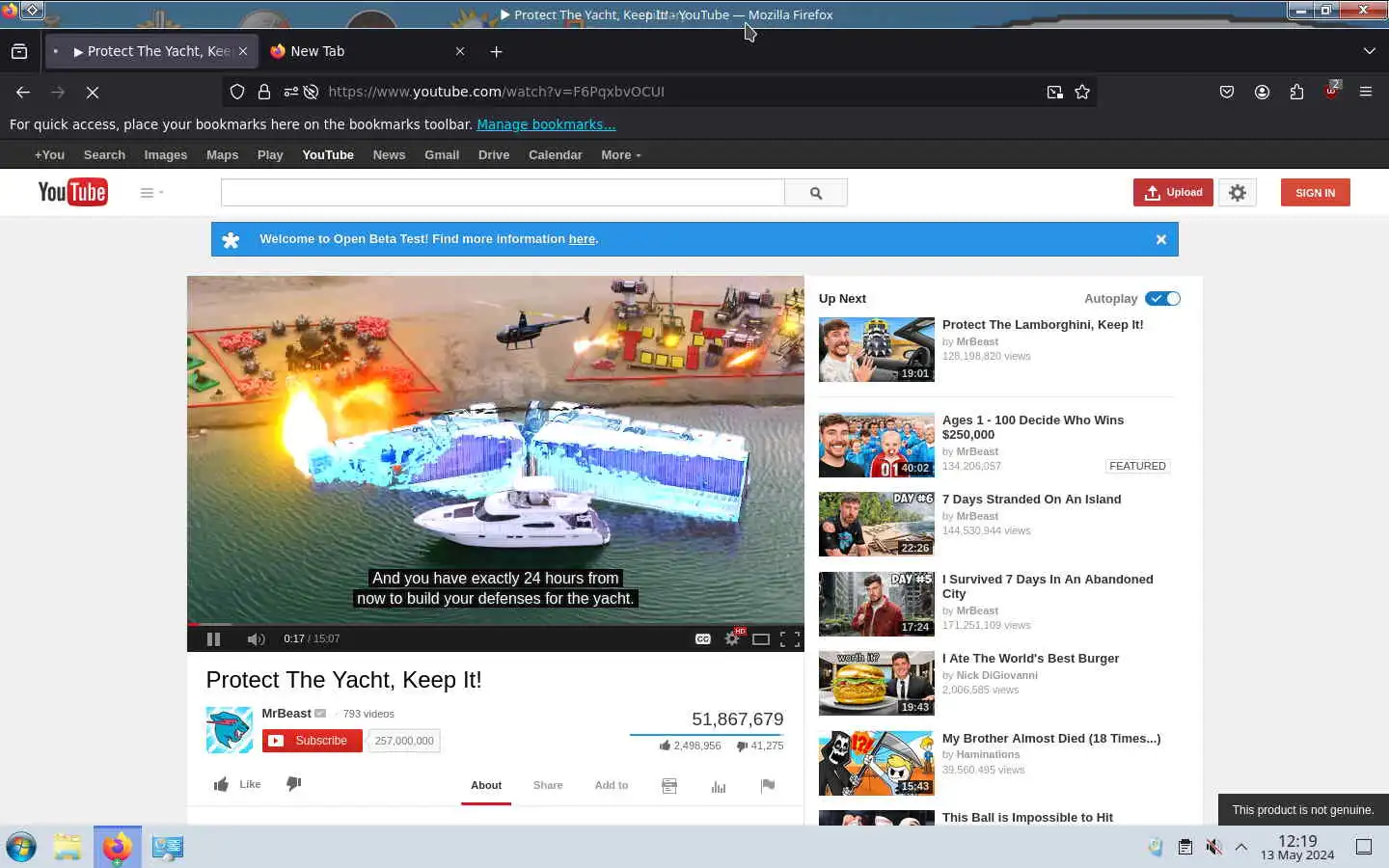Open the transcript icon below the video

tap(669, 786)
